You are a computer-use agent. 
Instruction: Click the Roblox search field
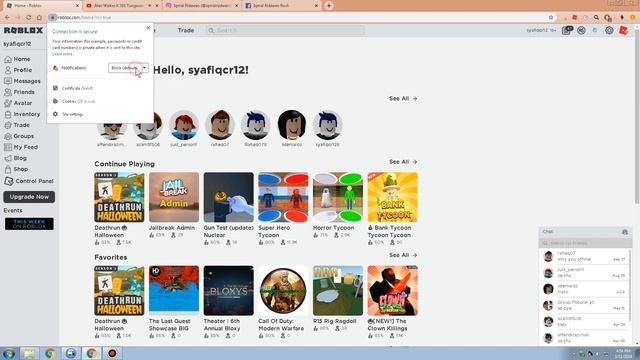coord(285,31)
